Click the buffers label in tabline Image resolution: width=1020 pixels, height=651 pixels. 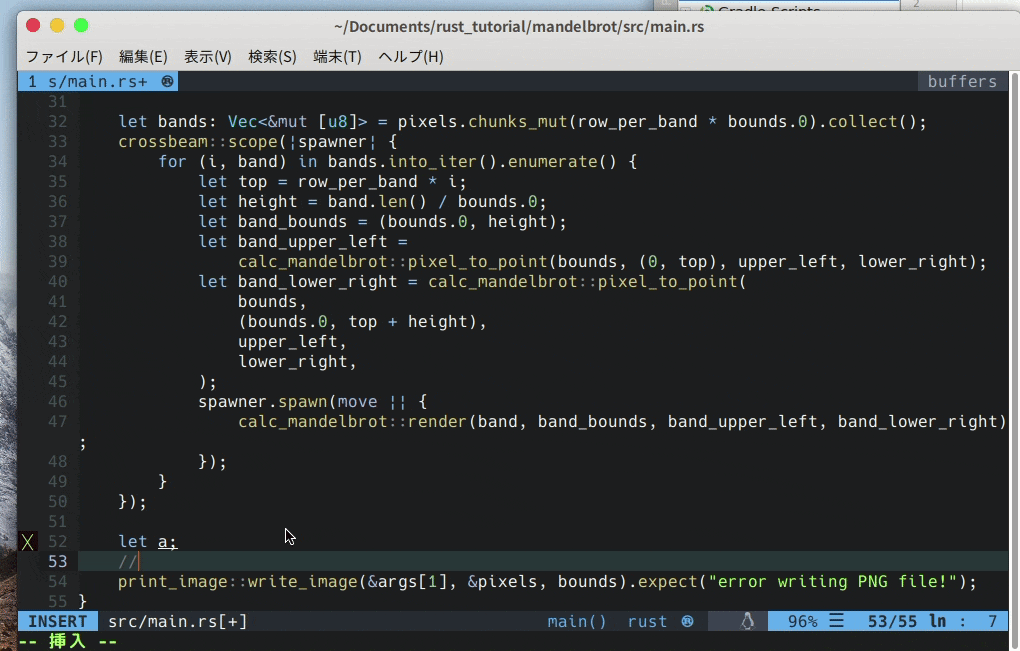[x=962, y=81]
